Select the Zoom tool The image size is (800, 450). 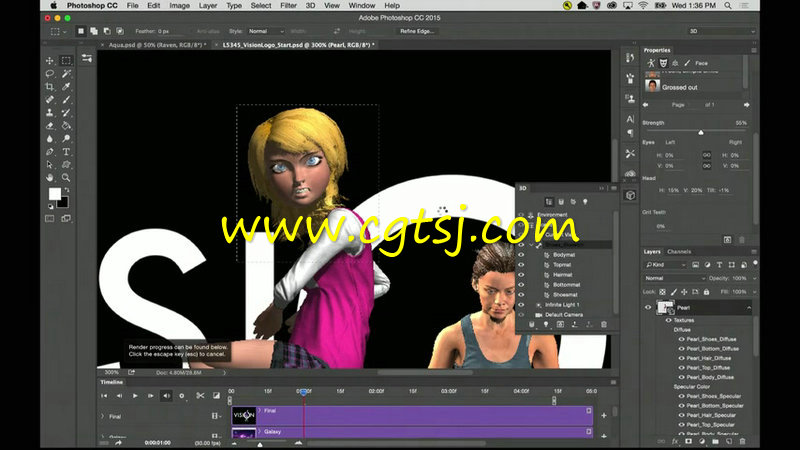tap(66, 178)
